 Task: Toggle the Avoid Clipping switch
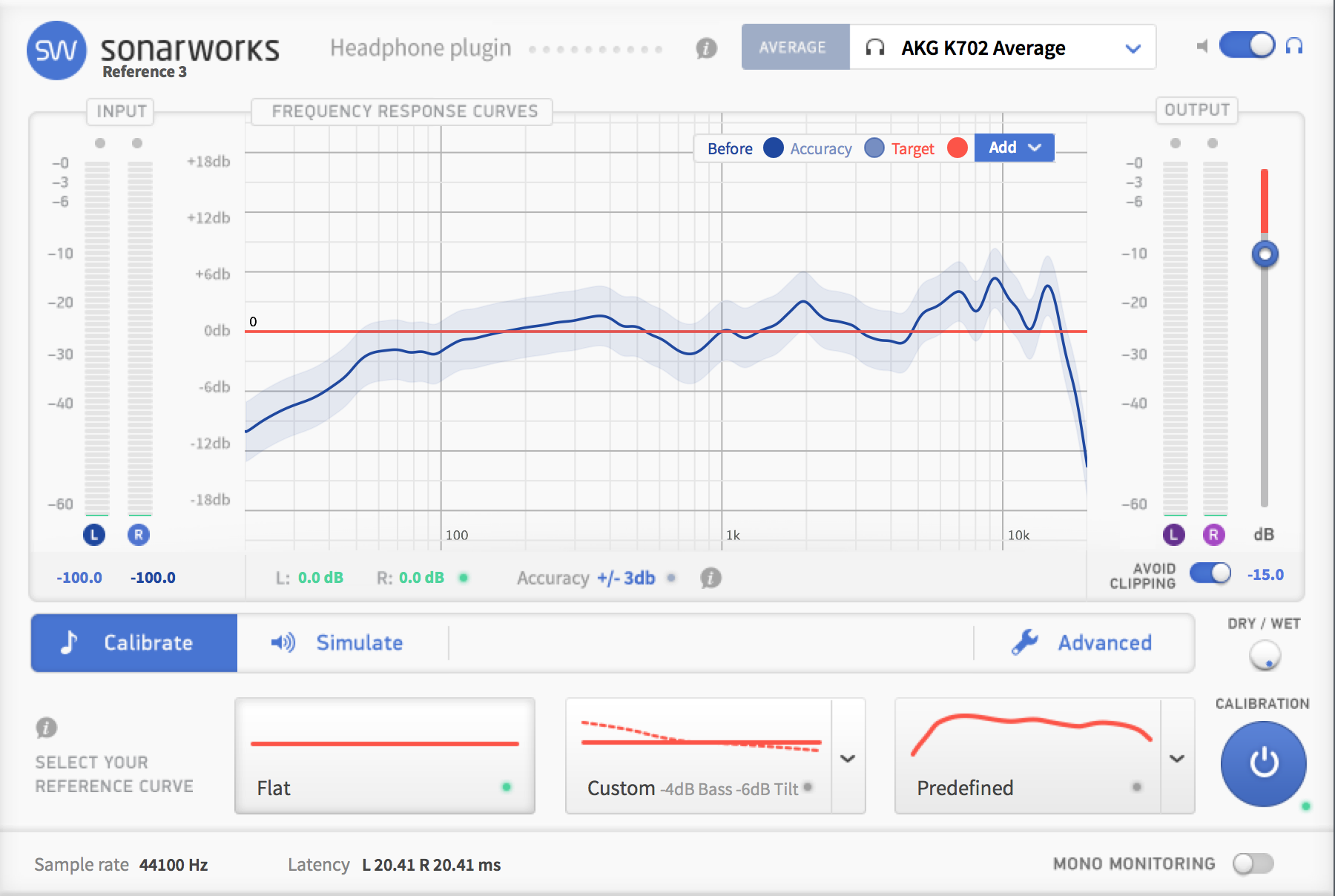click(1210, 573)
